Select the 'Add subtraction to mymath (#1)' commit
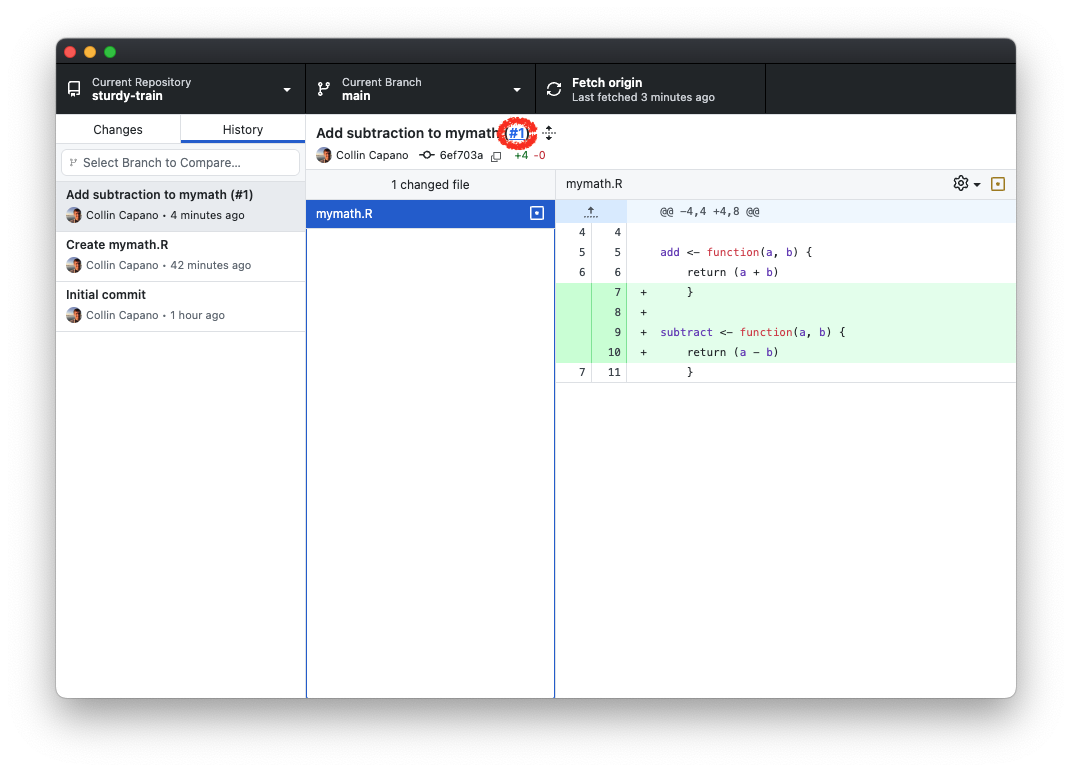Screen dimensions: 1072x772 (x=180, y=205)
